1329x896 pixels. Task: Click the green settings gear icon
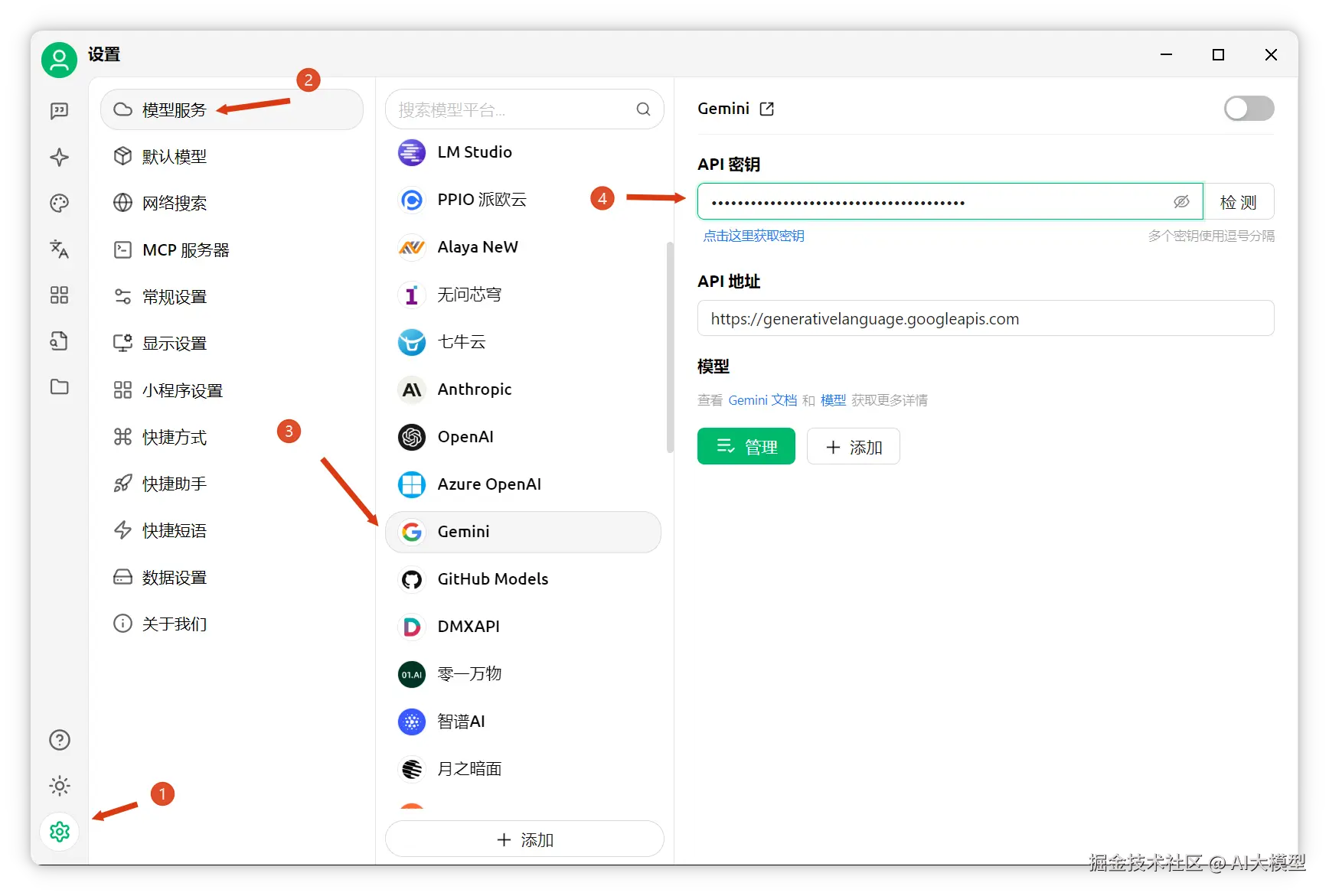[x=59, y=832]
